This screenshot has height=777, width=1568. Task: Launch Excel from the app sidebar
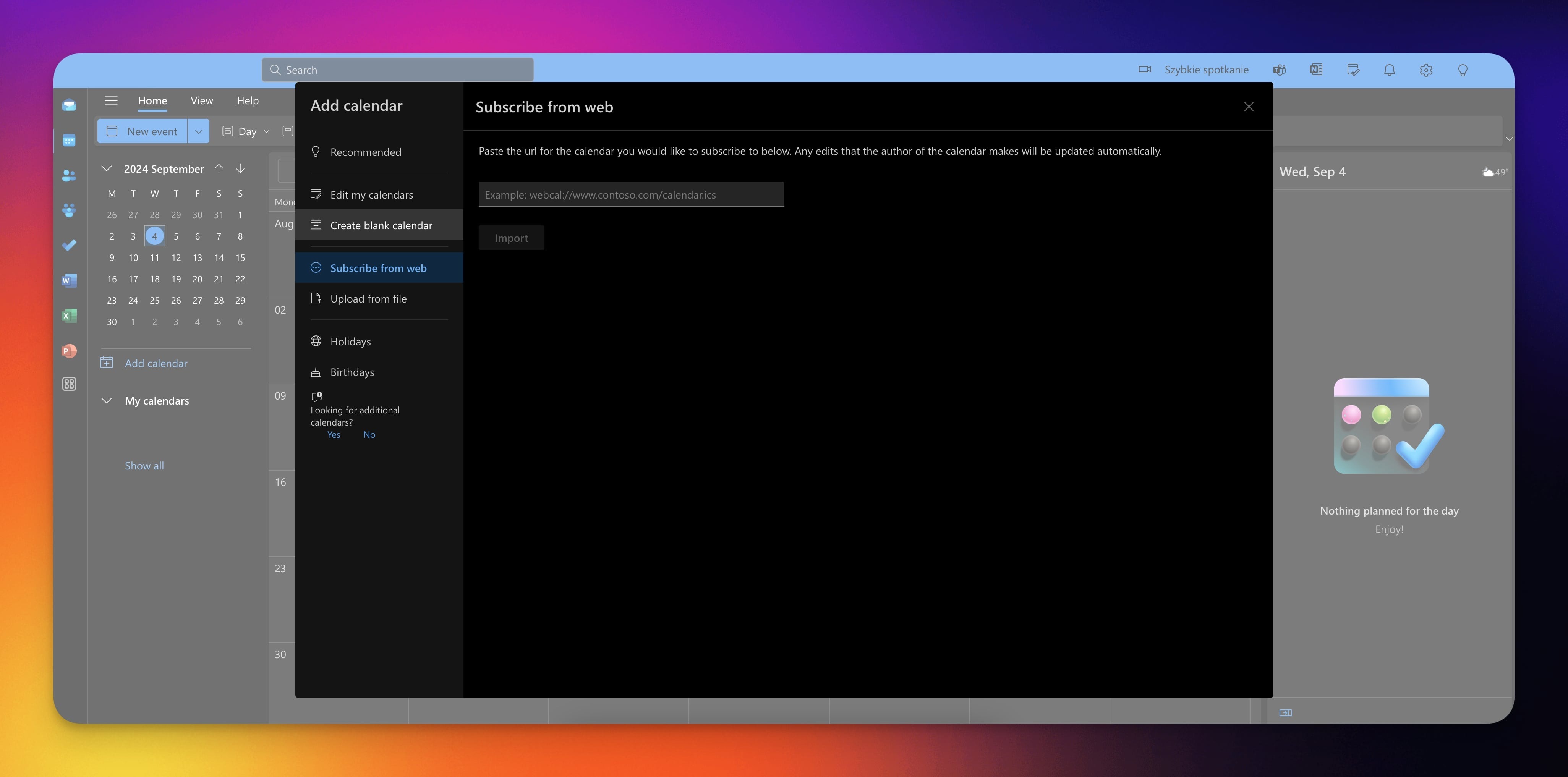coord(70,316)
